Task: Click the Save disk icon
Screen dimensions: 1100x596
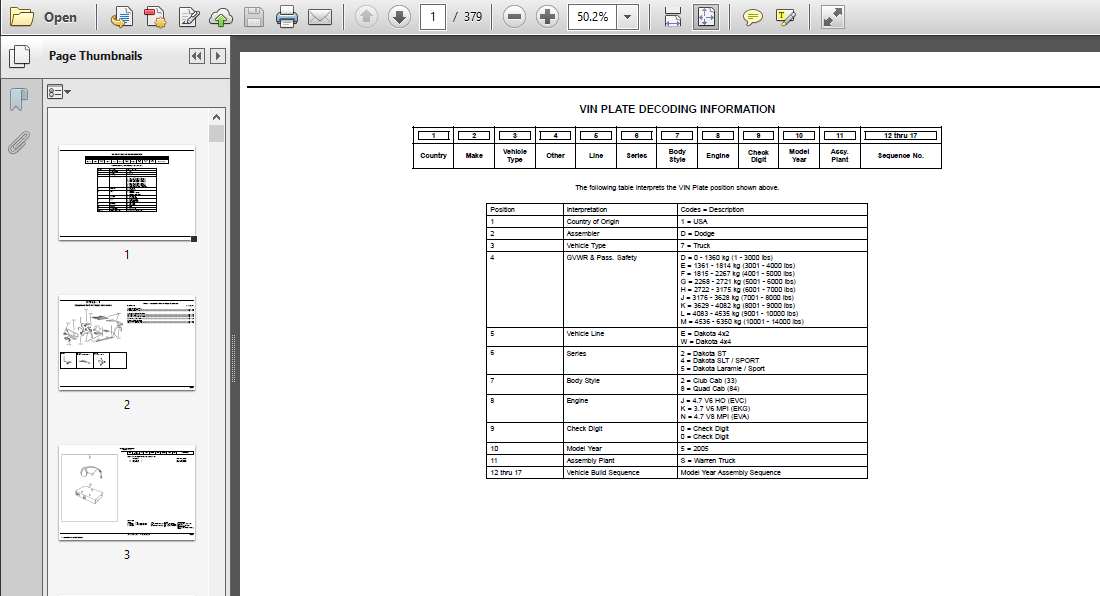Action: tap(254, 17)
